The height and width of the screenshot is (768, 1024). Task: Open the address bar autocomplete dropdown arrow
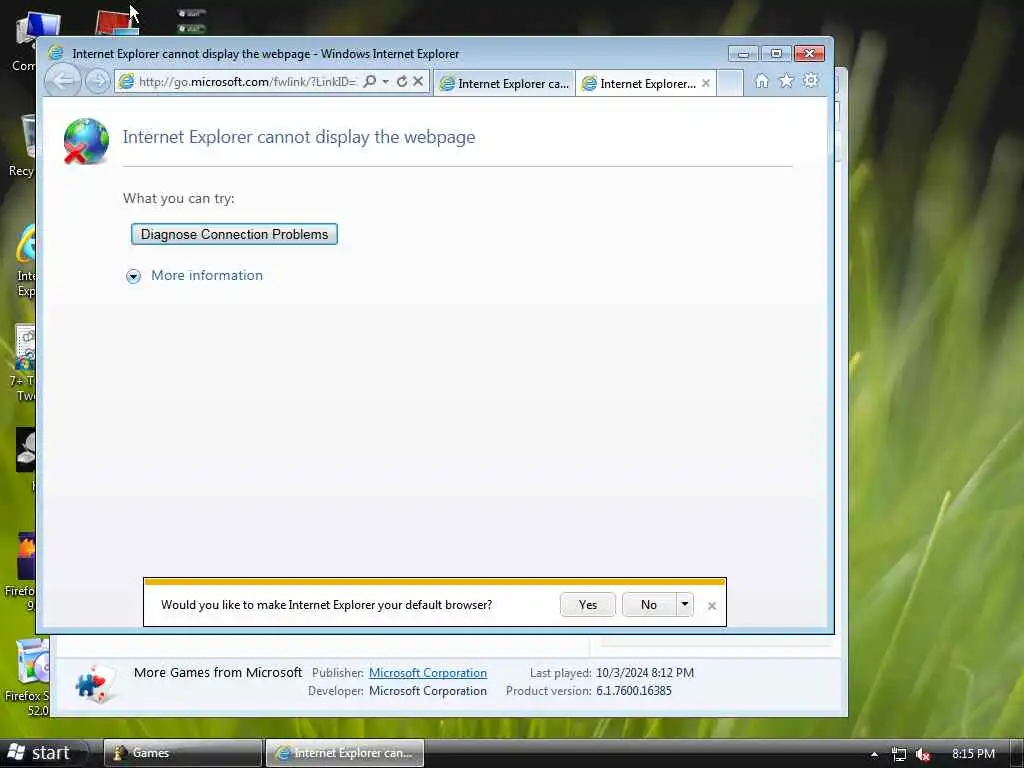[x=385, y=82]
